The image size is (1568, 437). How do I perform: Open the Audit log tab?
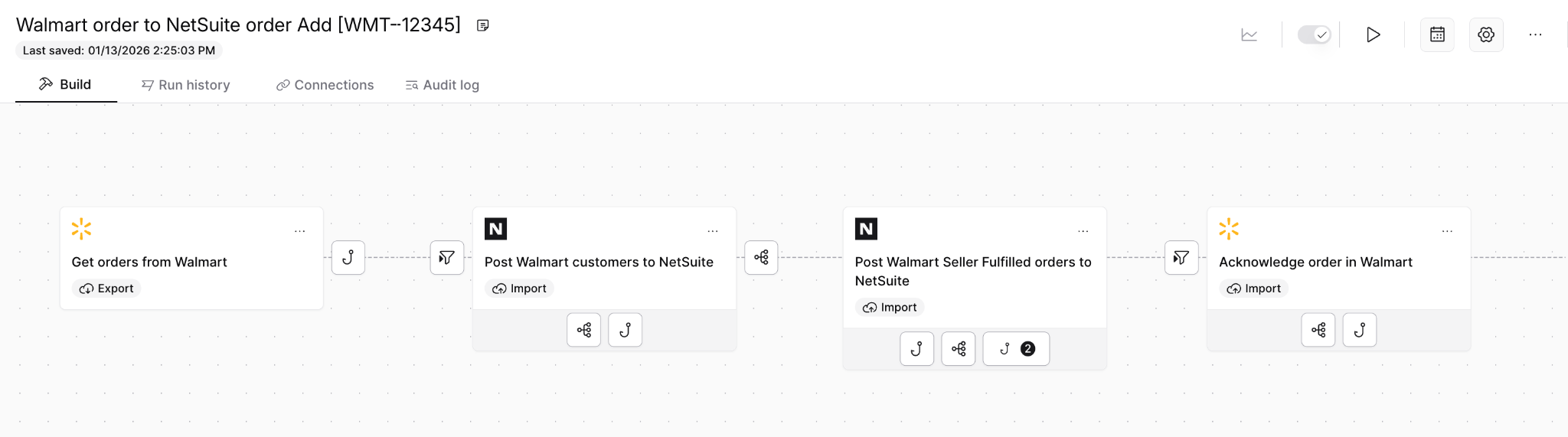click(x=443, y=85)
